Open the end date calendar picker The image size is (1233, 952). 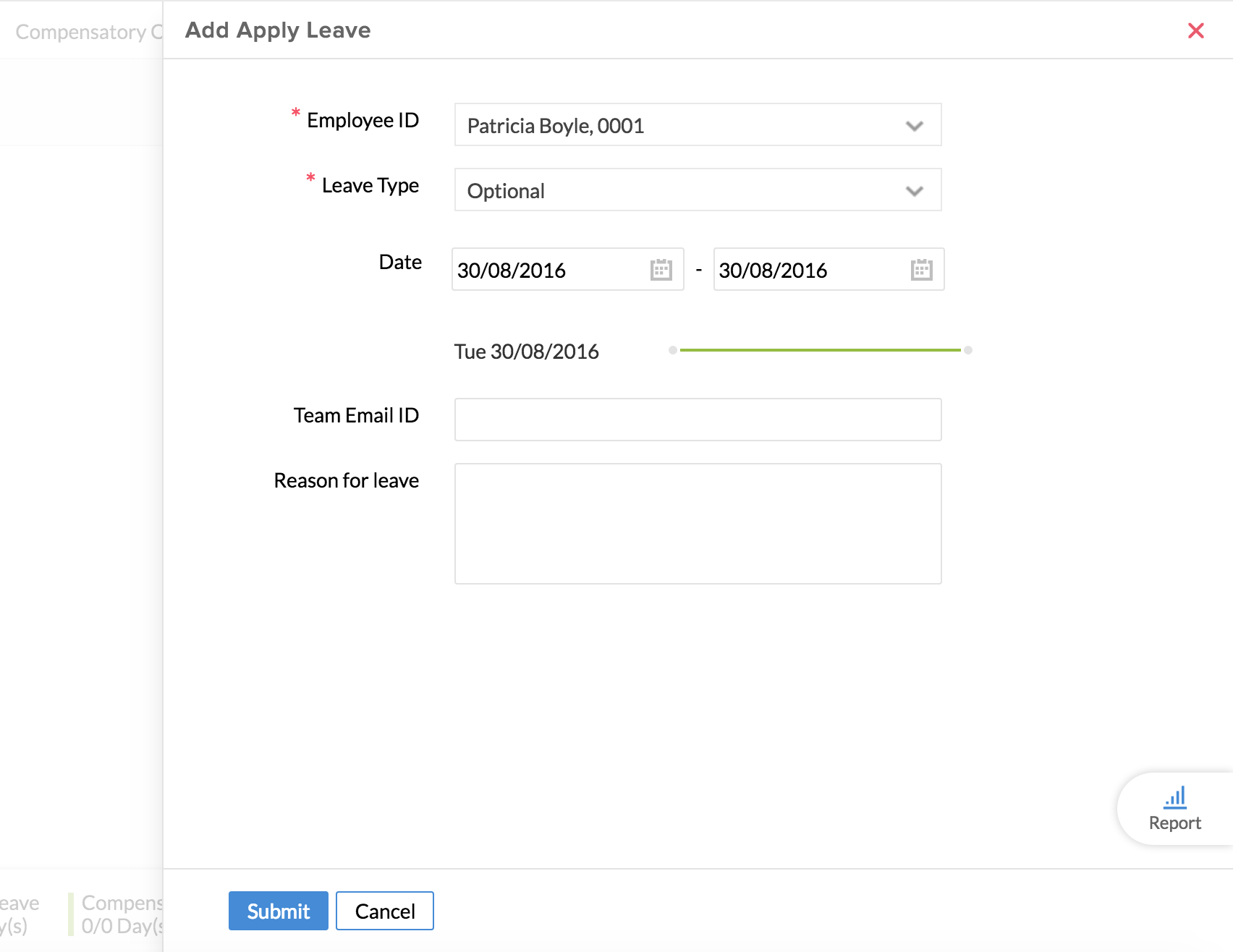pos(921,270)
